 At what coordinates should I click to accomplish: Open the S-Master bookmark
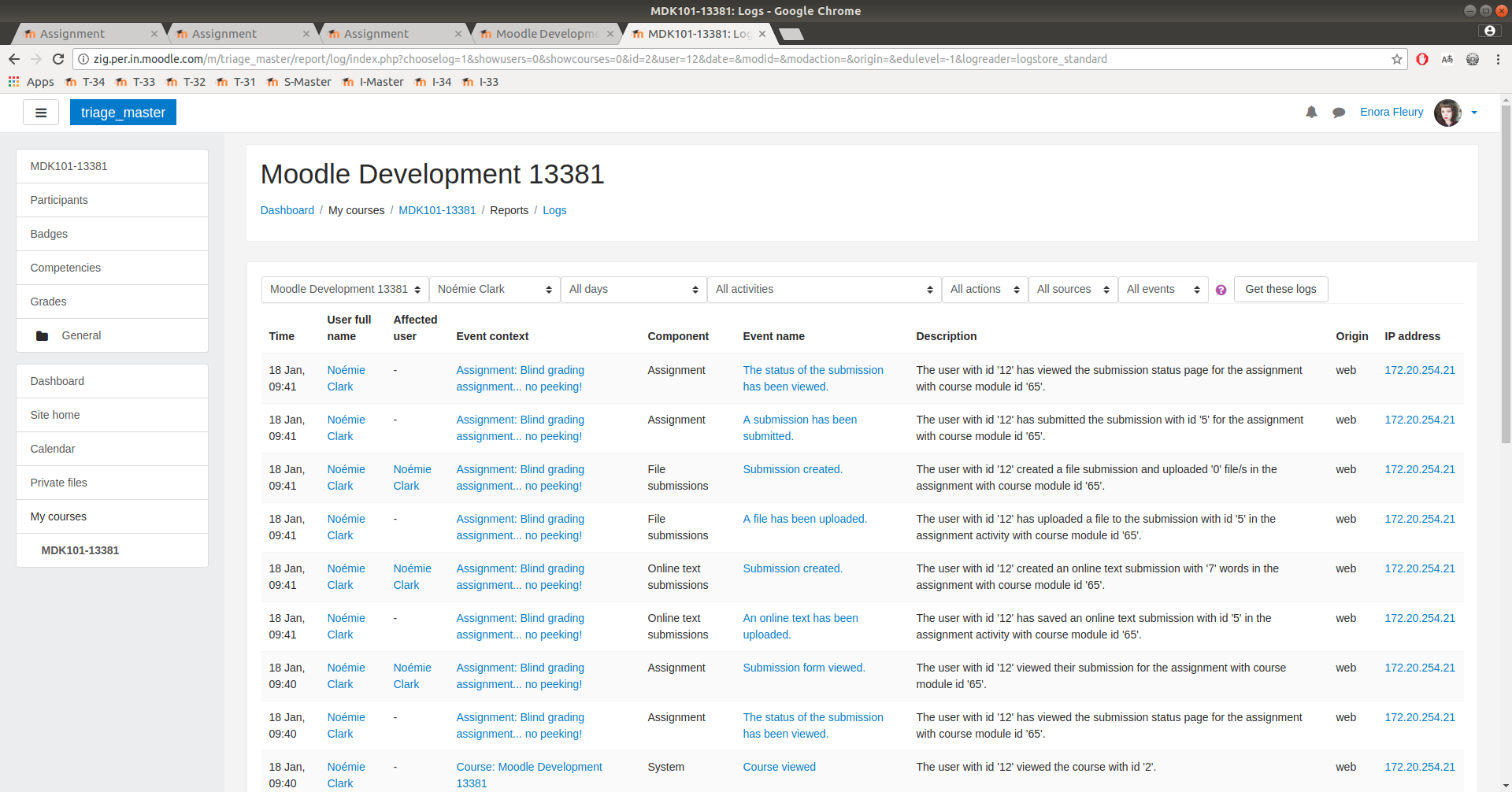pyautogui.click(x=298, y=82)
